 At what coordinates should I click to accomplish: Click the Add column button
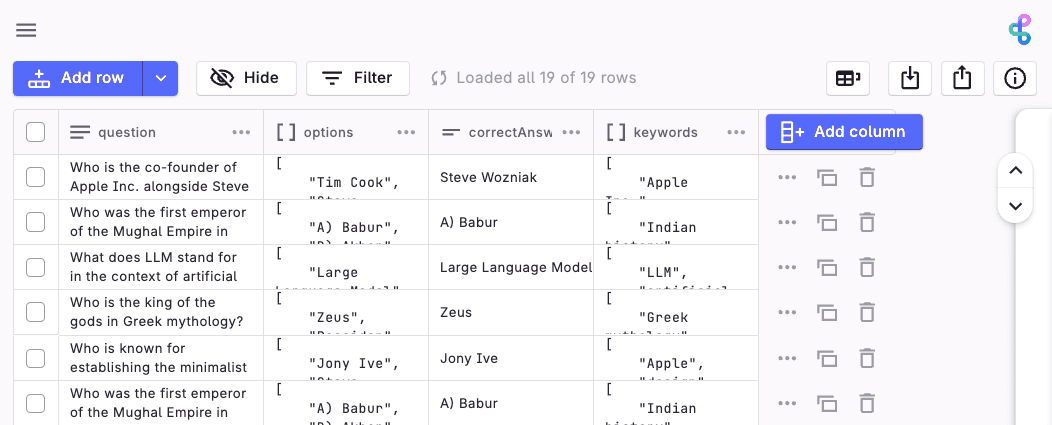[844, 132]
